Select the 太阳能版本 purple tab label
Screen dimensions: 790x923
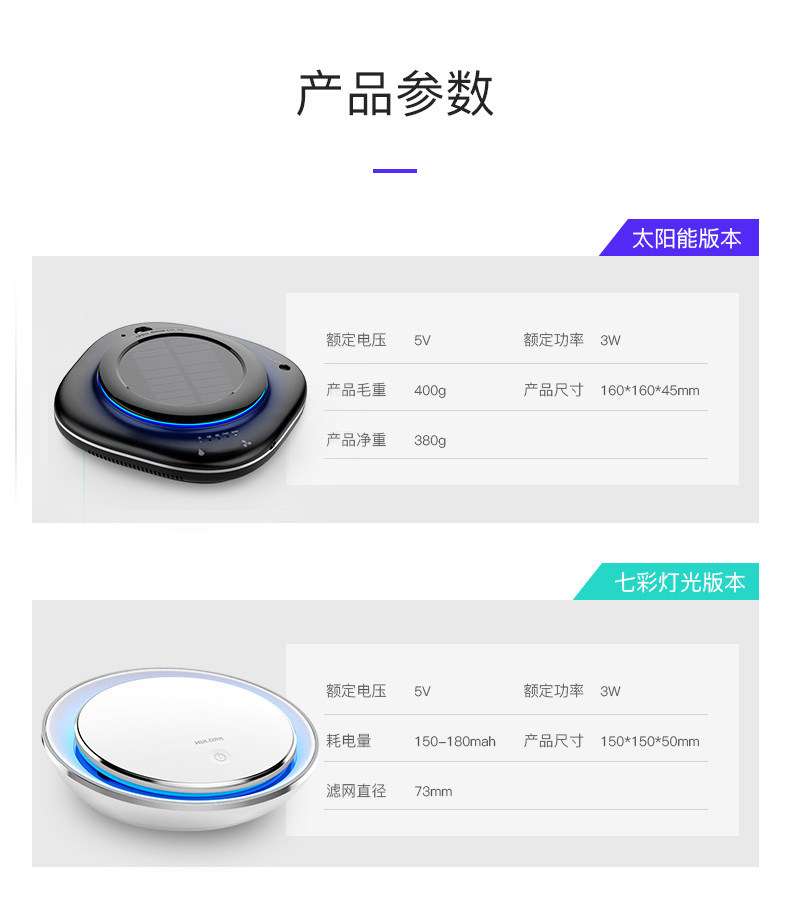tap(686, 238)
